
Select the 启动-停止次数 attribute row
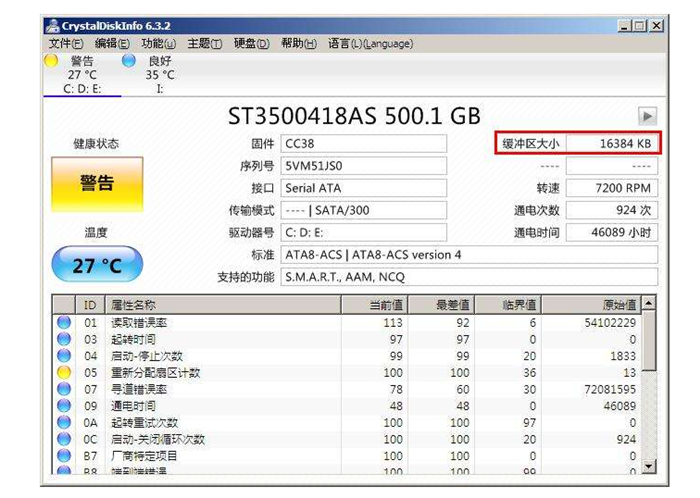[347, 356]
